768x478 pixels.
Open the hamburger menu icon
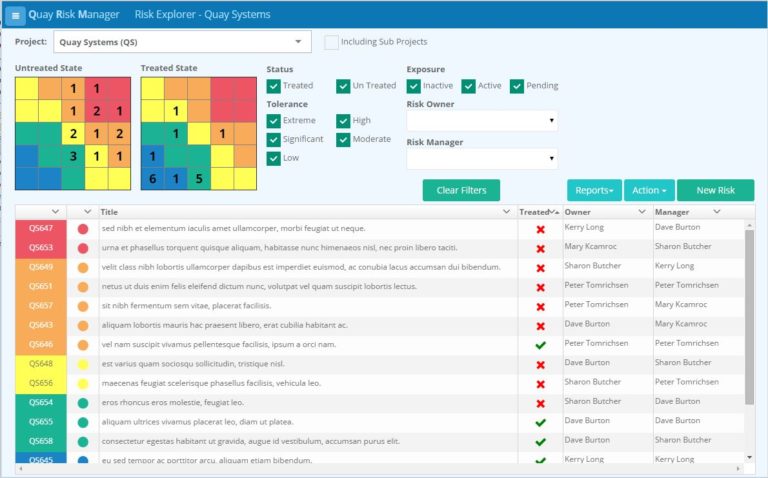pyautogui.click(x=15, y=15)
